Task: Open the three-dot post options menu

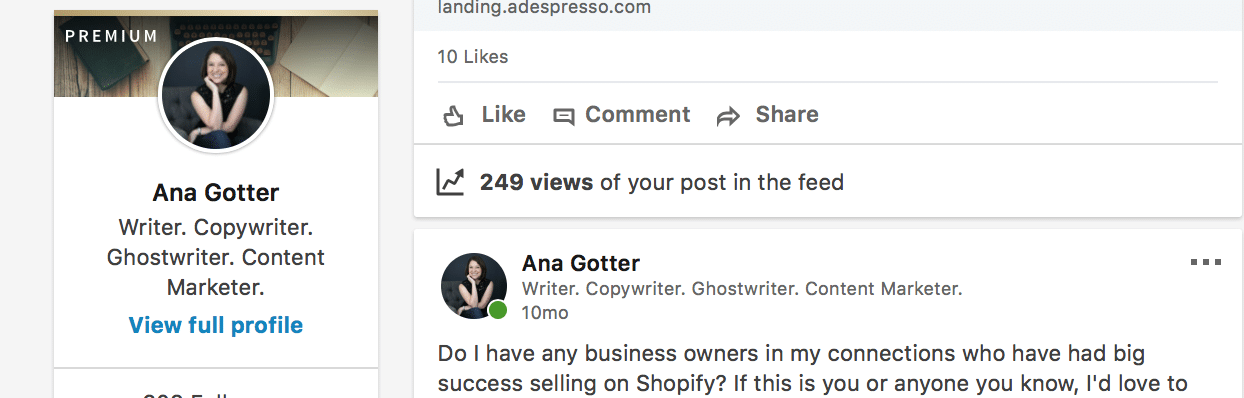Action: click(x=1206, y=263)
